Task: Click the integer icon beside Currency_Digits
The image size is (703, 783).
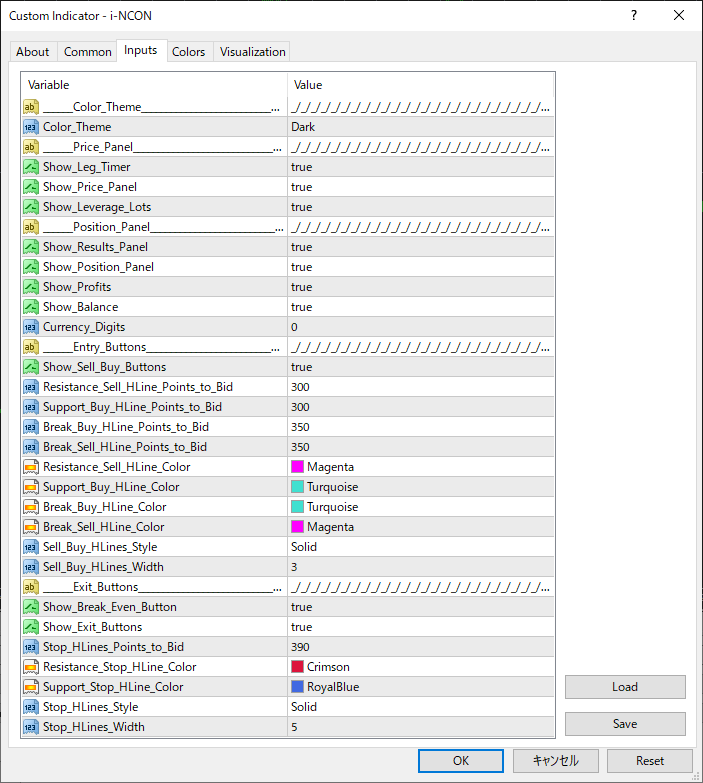Action: pyautogui.click(x=30, y=327)
